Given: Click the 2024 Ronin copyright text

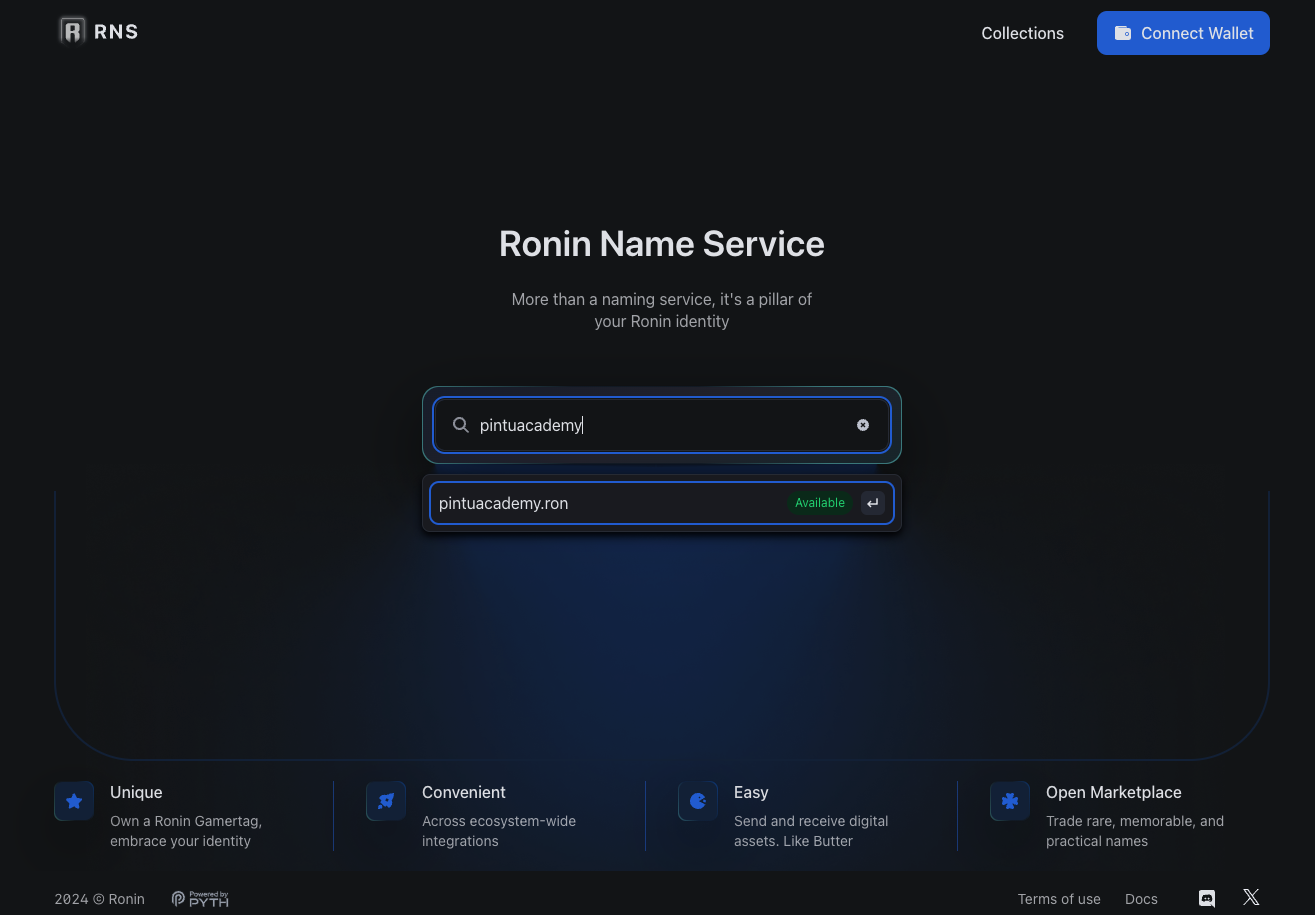Looking at the screenshot, I should click(99, 898).
